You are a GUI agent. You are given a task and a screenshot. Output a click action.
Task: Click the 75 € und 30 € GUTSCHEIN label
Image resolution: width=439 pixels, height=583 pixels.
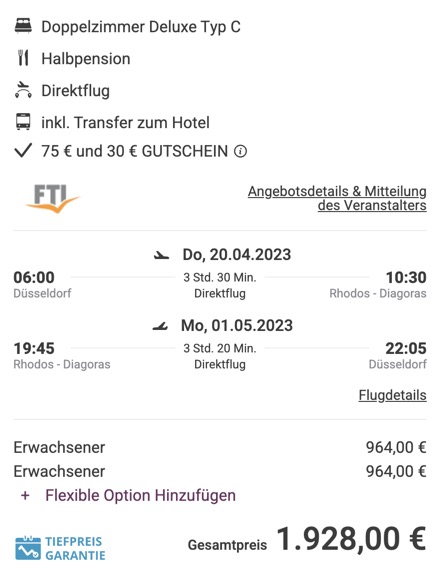tap(135, 151)
